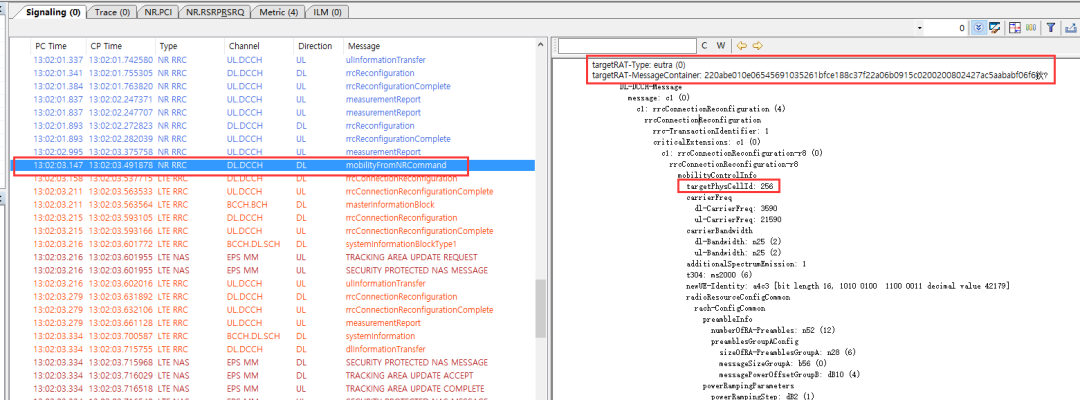The width and height of the screenshot is (1080, 400).
Task: Select the TRACKING AREA UPDATE REQUEST row
Action: tap(273, 257)
